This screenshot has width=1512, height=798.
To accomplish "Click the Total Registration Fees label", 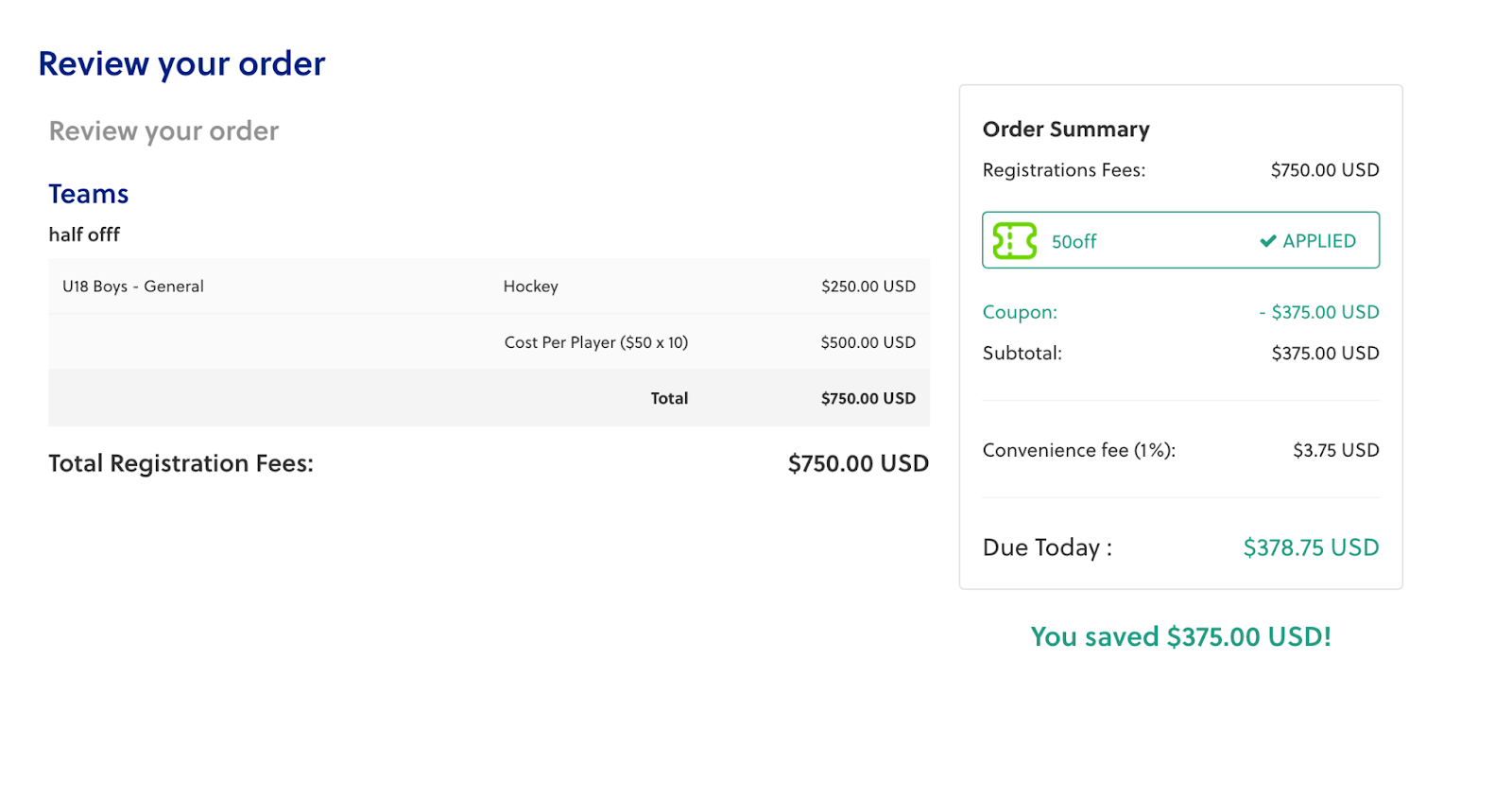I will (x=180, y=463).
